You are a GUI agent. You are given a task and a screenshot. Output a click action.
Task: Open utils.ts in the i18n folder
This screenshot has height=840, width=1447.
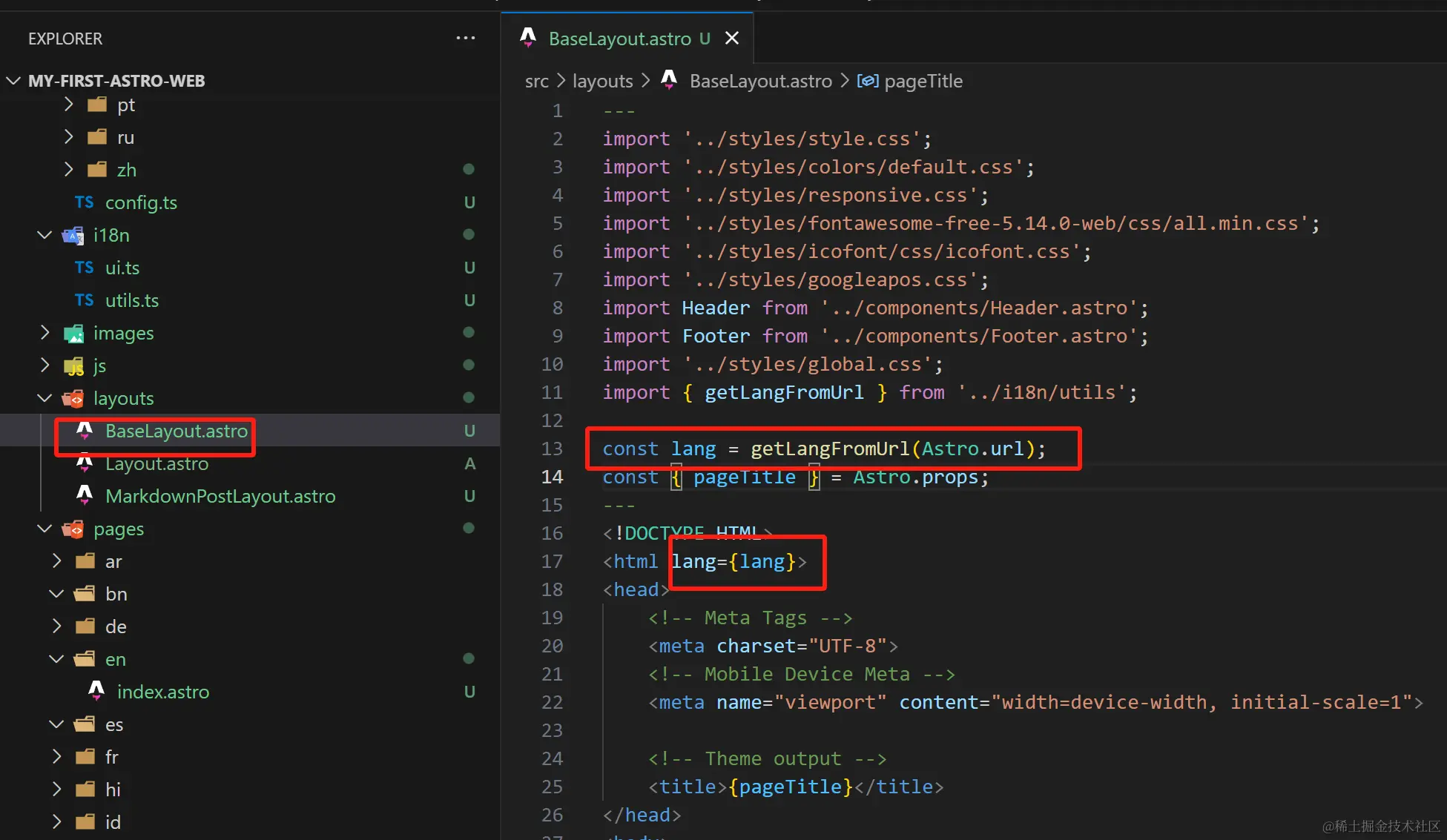tap(131, 300)
